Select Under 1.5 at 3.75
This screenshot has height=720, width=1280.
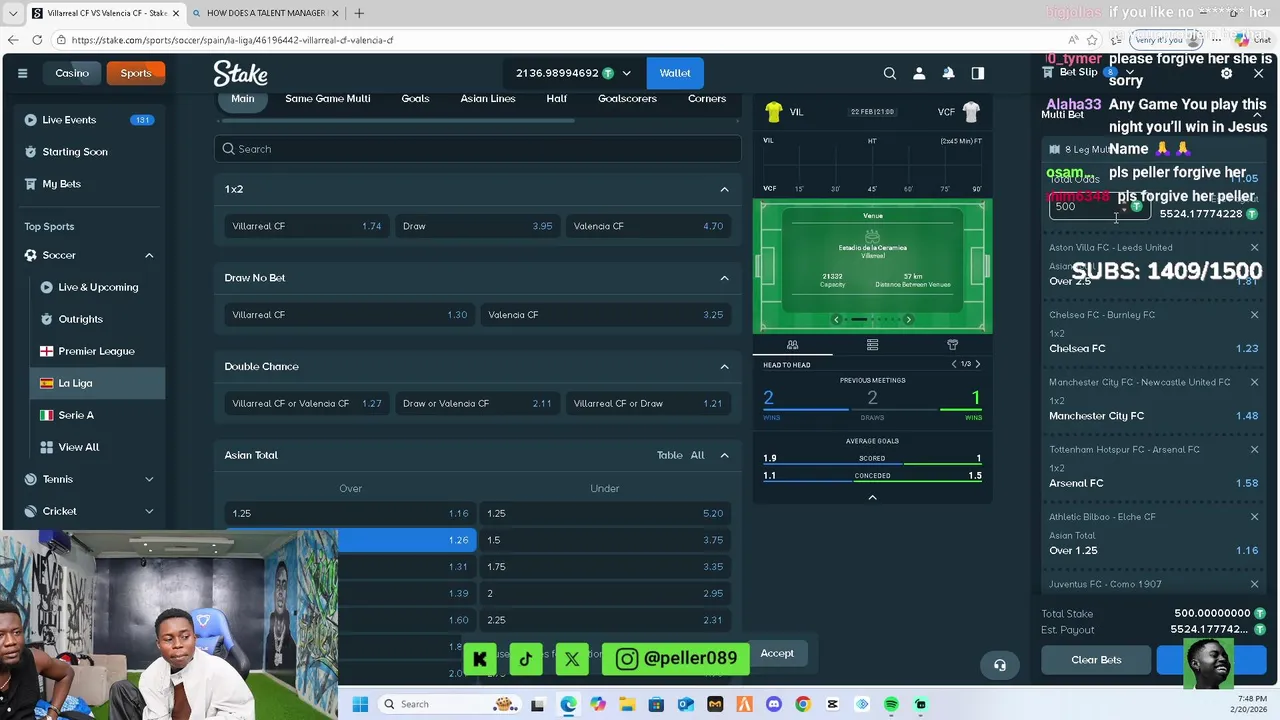tap(605, 540)
